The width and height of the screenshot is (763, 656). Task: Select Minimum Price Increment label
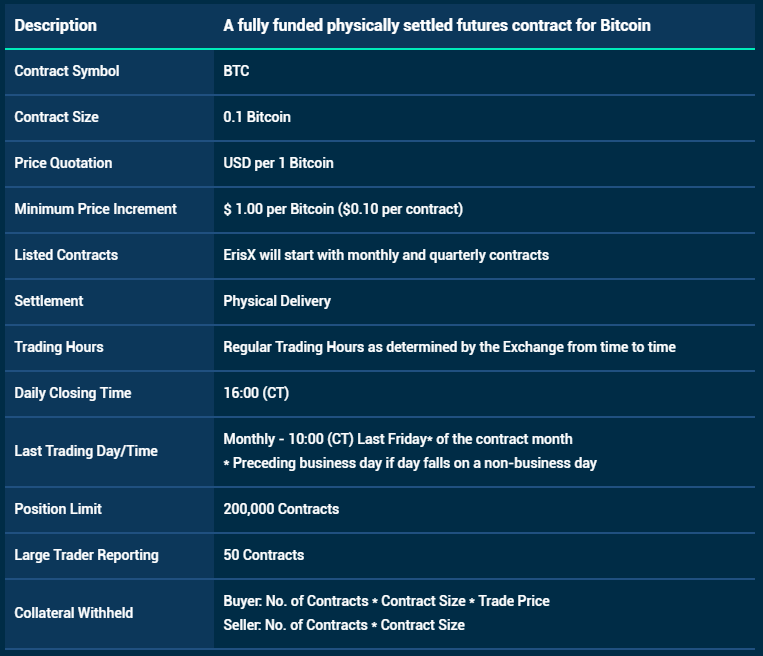click(95, 209)
